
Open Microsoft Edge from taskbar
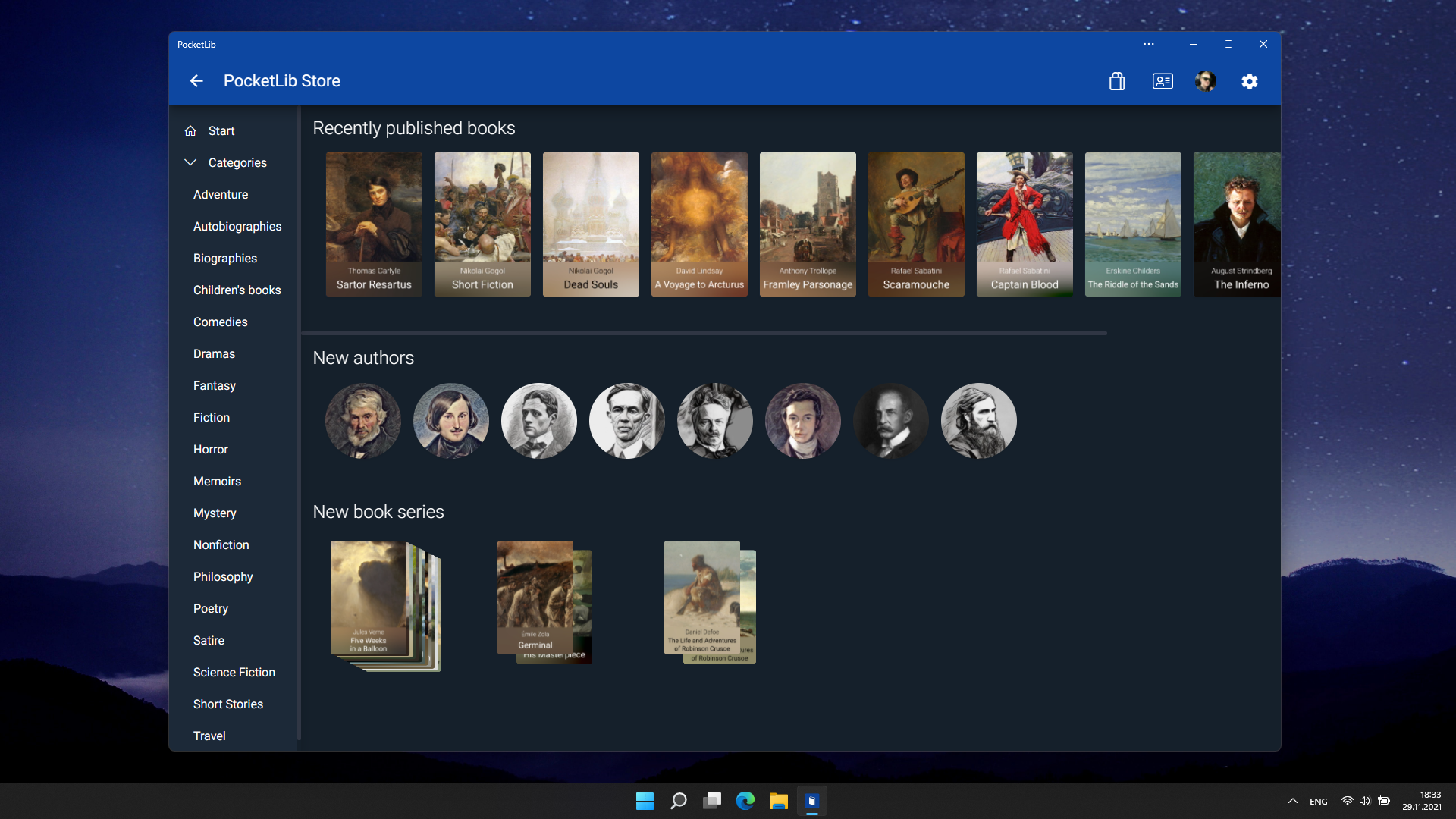(x=745, y=801)
